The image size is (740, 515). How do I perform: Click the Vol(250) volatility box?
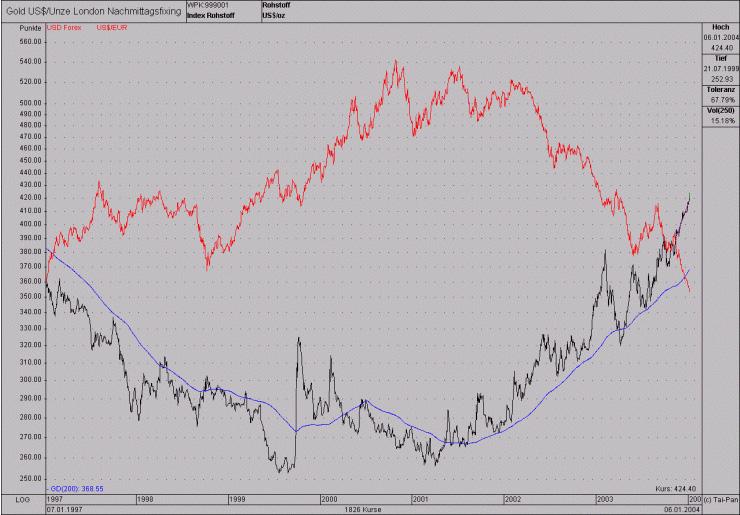pos(721,116)
